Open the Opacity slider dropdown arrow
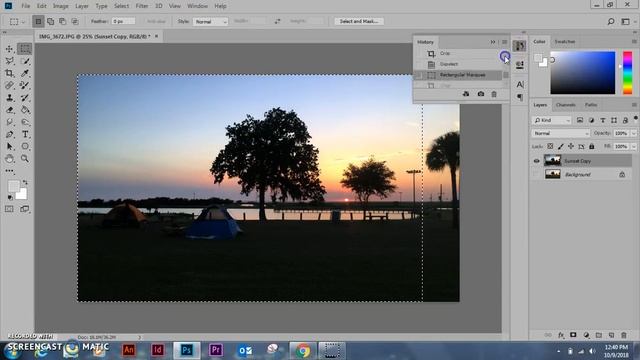The image size is (640, 360). click(x=633, y=133)
